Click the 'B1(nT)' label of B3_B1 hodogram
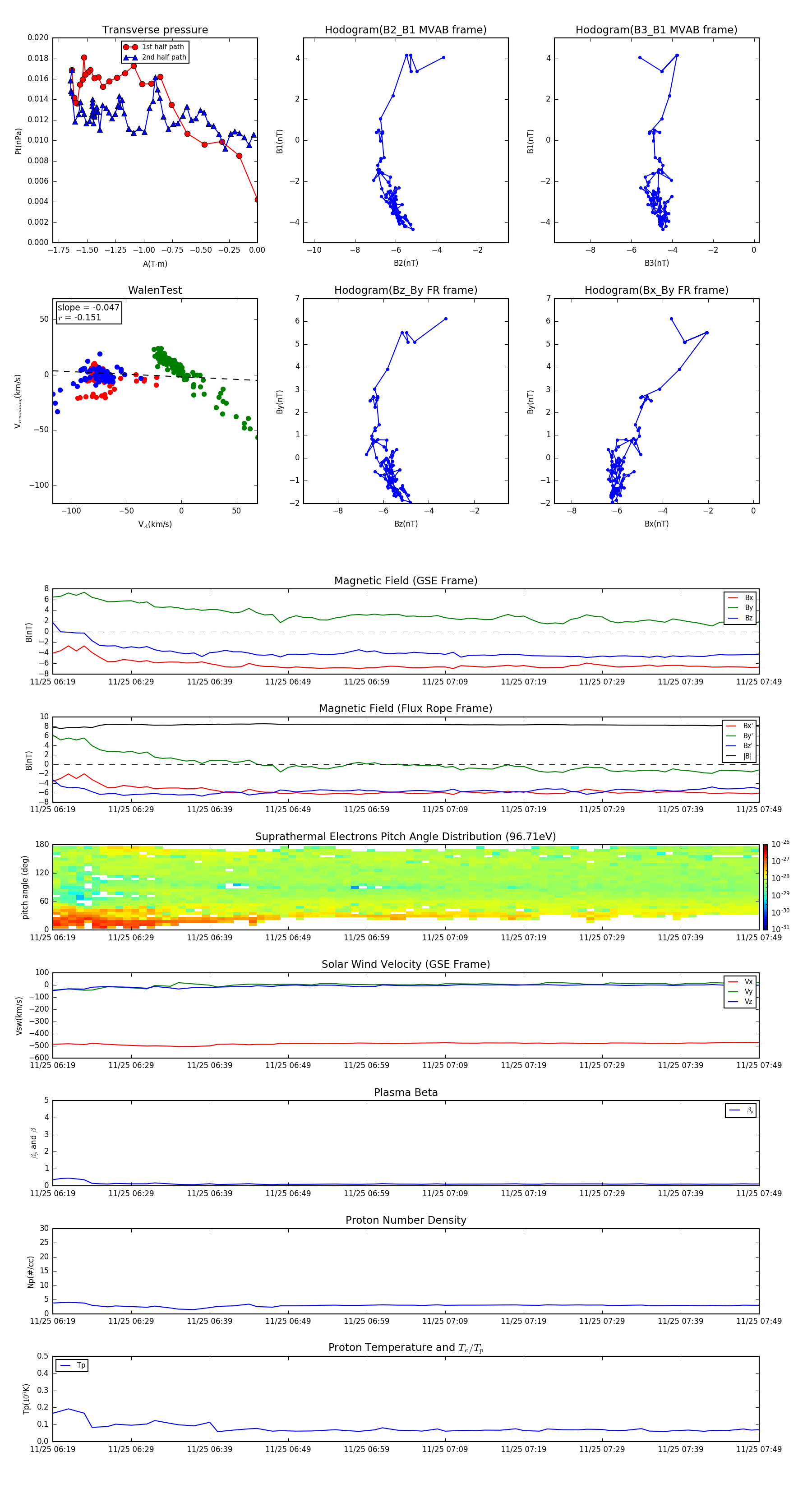Viewport: 812px width, 1489px height. (531, 140)
